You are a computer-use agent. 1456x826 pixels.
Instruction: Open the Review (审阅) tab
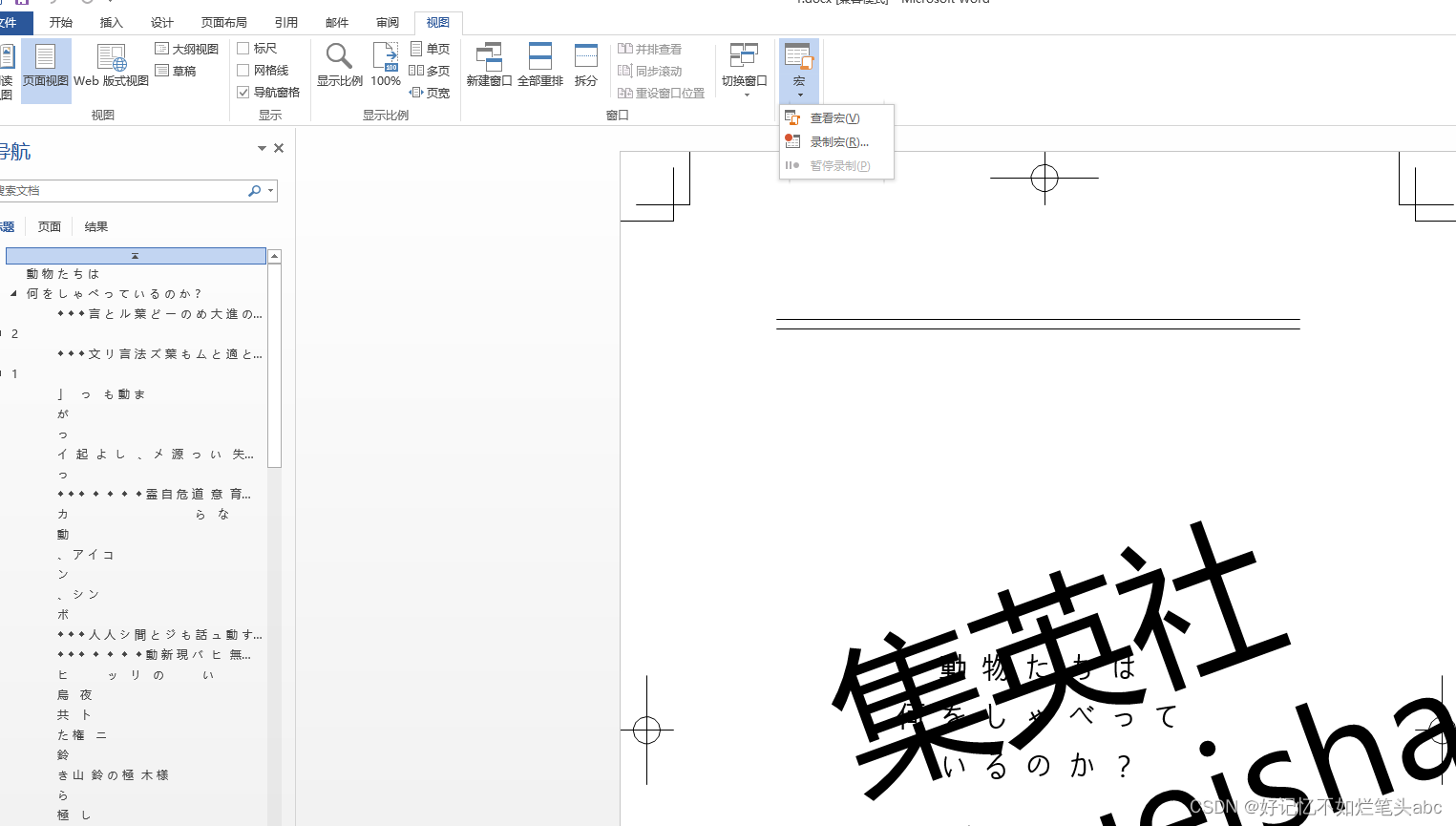tap(388, 22)
